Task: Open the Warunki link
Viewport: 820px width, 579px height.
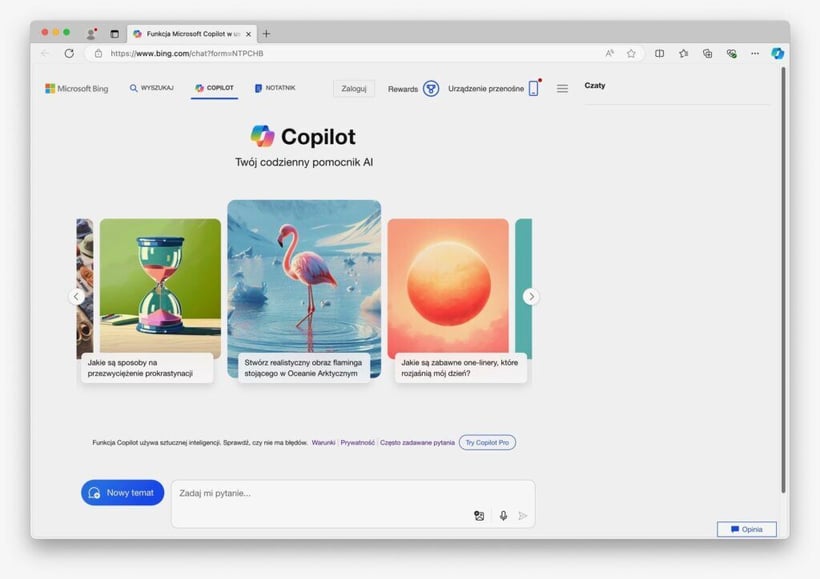Action: [323, 442]
